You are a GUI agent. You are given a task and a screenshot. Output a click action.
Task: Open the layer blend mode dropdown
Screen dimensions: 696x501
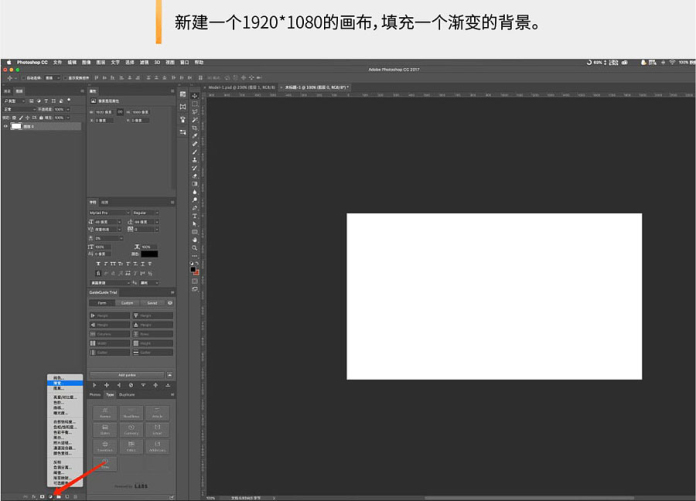[x=17, y=109]
